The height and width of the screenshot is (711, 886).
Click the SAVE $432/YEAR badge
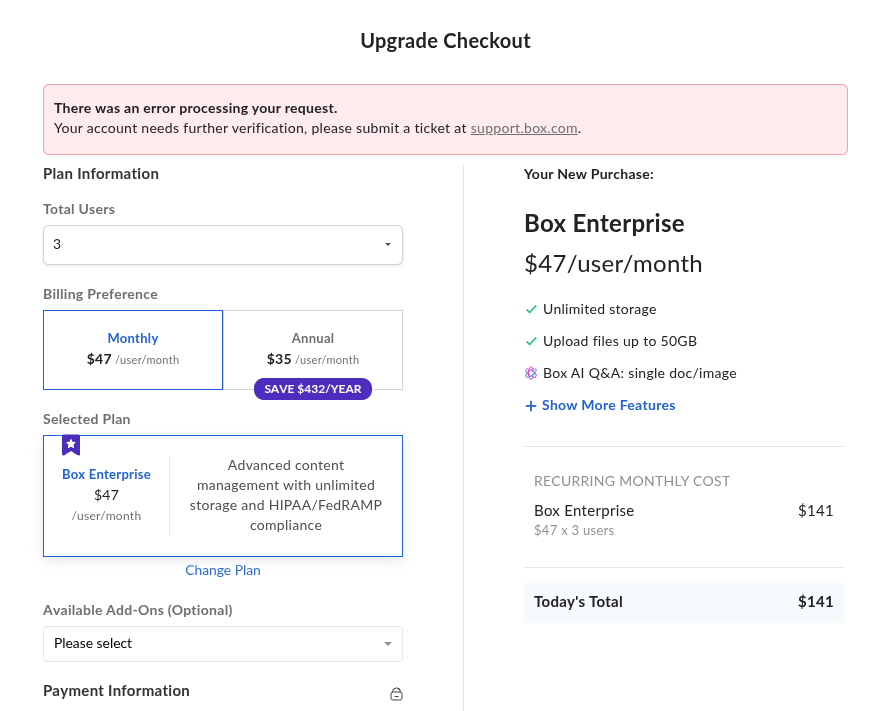(312, 389)
